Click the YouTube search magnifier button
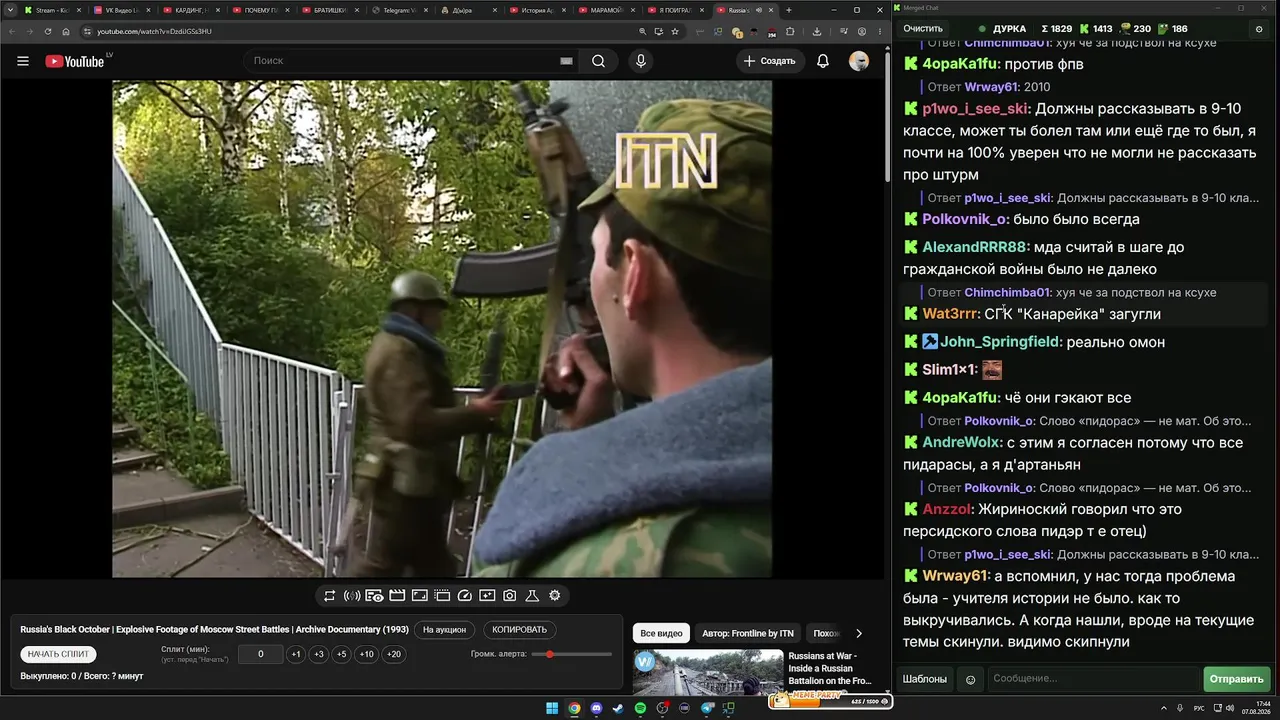Viewport: 1280px width, 720px height. click(x=598, y=61)
